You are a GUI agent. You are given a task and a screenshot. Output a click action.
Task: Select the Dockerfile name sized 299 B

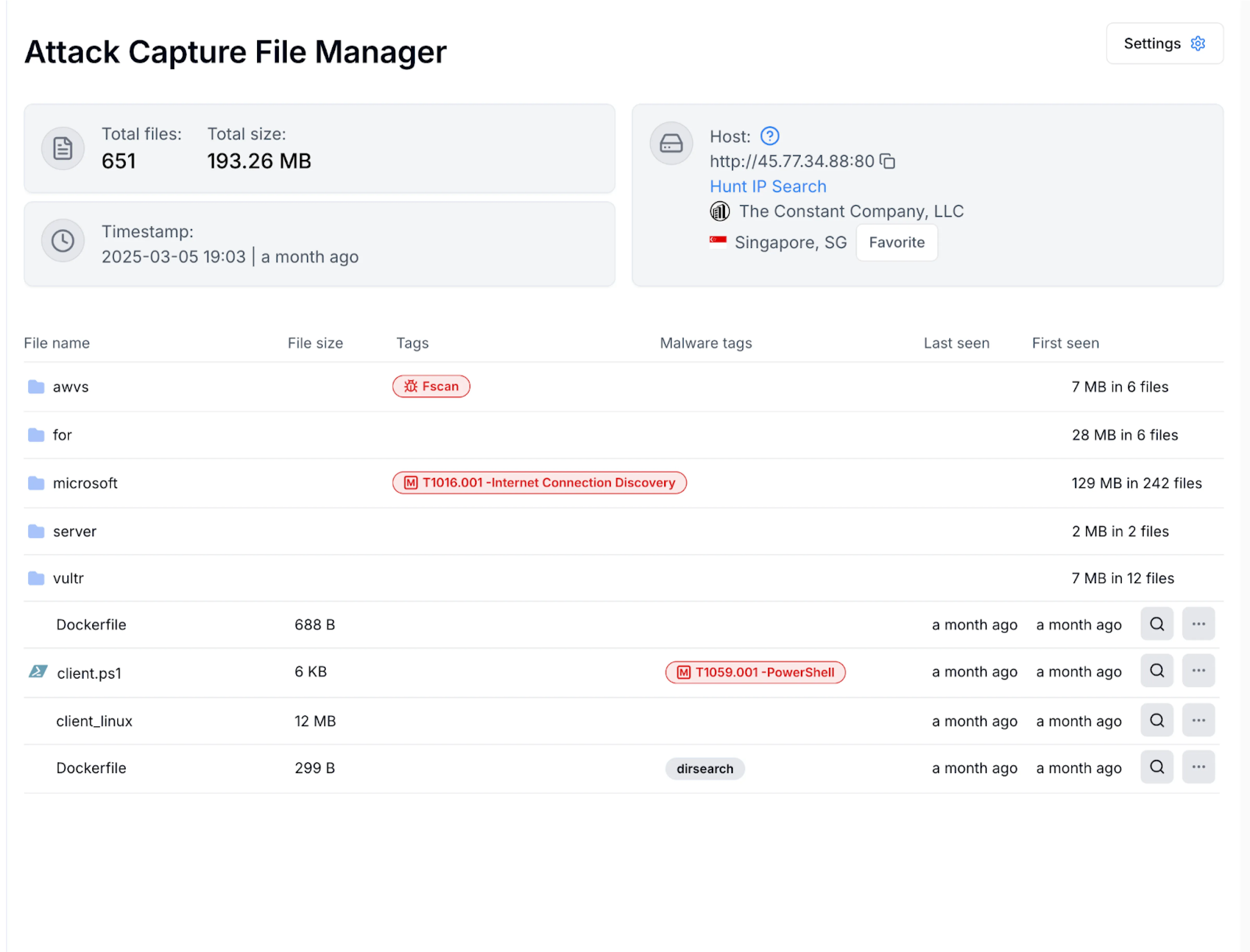(x=91, y=768)
